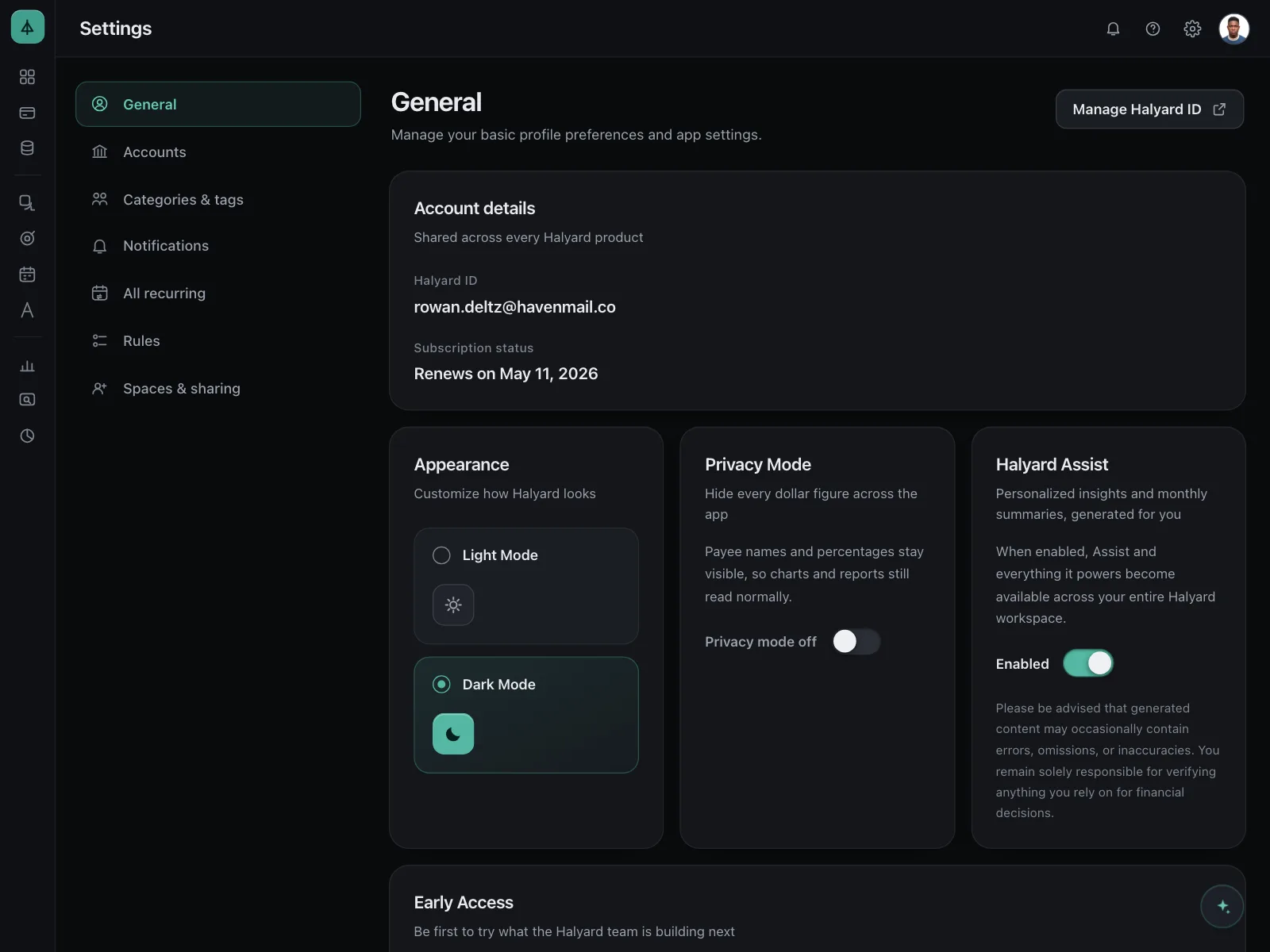Click the 'Privacy mode off' label
1270x952 pixels.
(760, 642)
